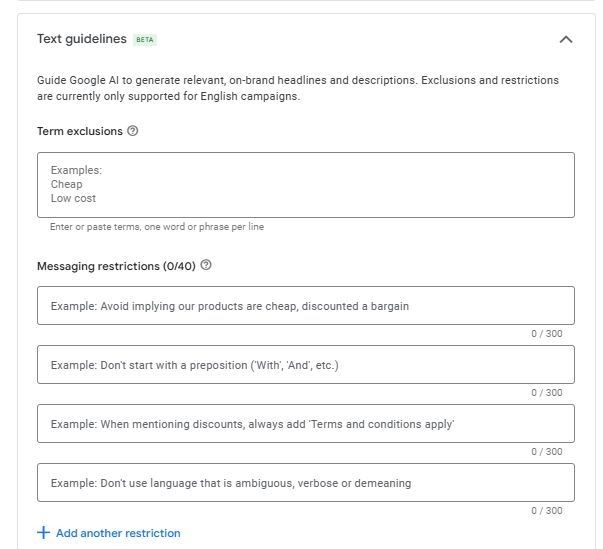Click the 0 / 300 counter under fourth restriction
603x549 pixels.
tap(546, 511)
